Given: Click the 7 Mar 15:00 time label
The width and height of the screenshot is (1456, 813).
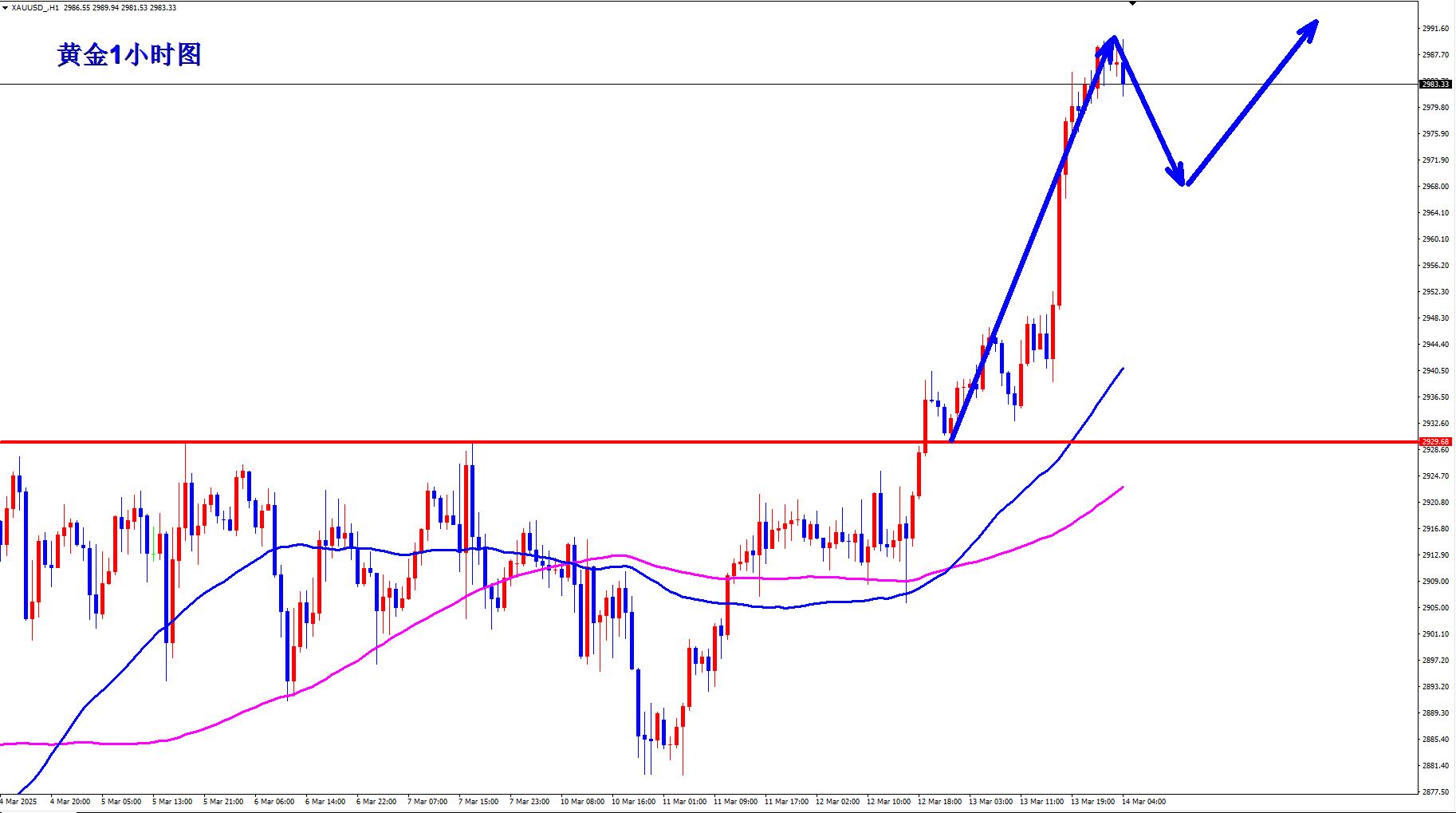Looking at the screenshot, I should (478, 801).
